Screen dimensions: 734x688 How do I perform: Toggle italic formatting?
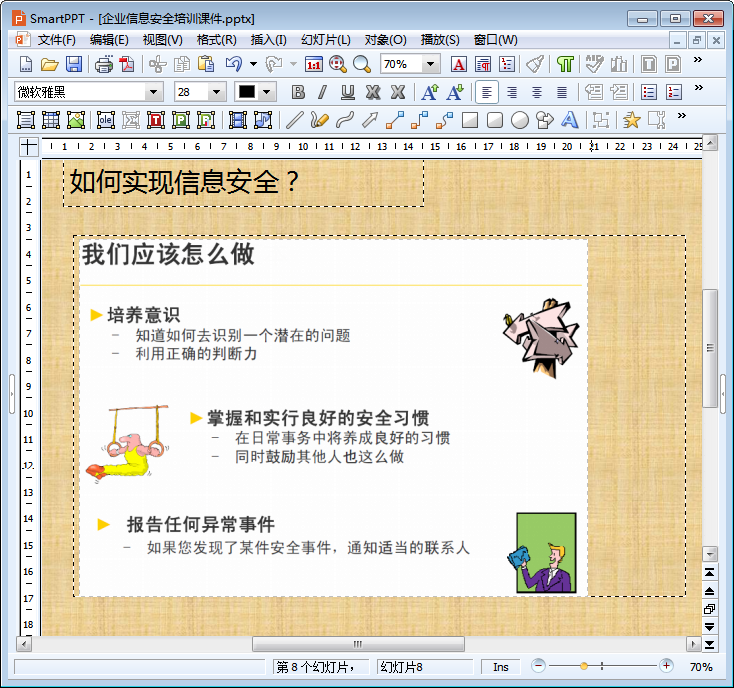[x=323, y=92]
